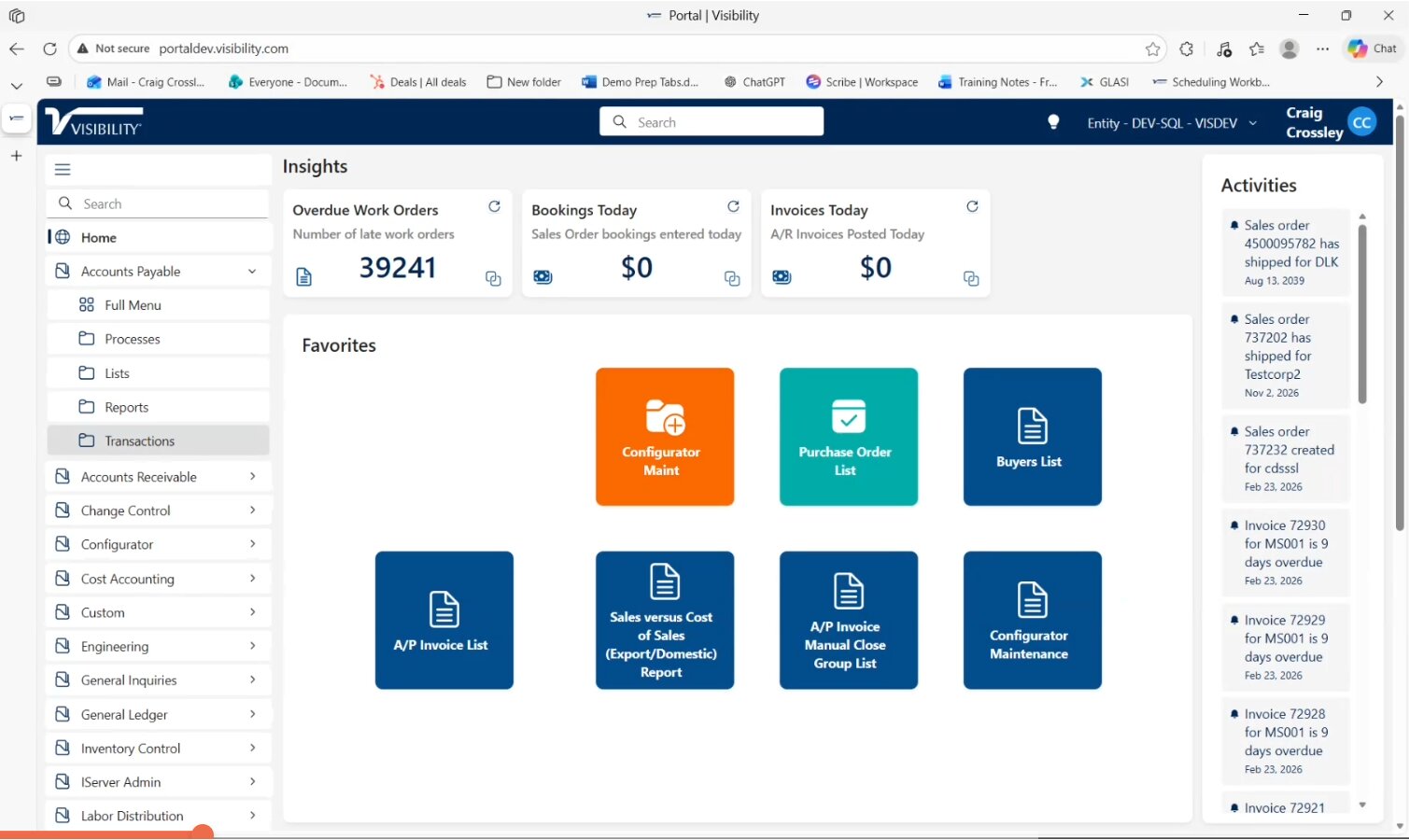1409x840 pixels.
Task: Select Full Menu under Accounts Payable
Action: pyautogui.click(x=133, y=305)
